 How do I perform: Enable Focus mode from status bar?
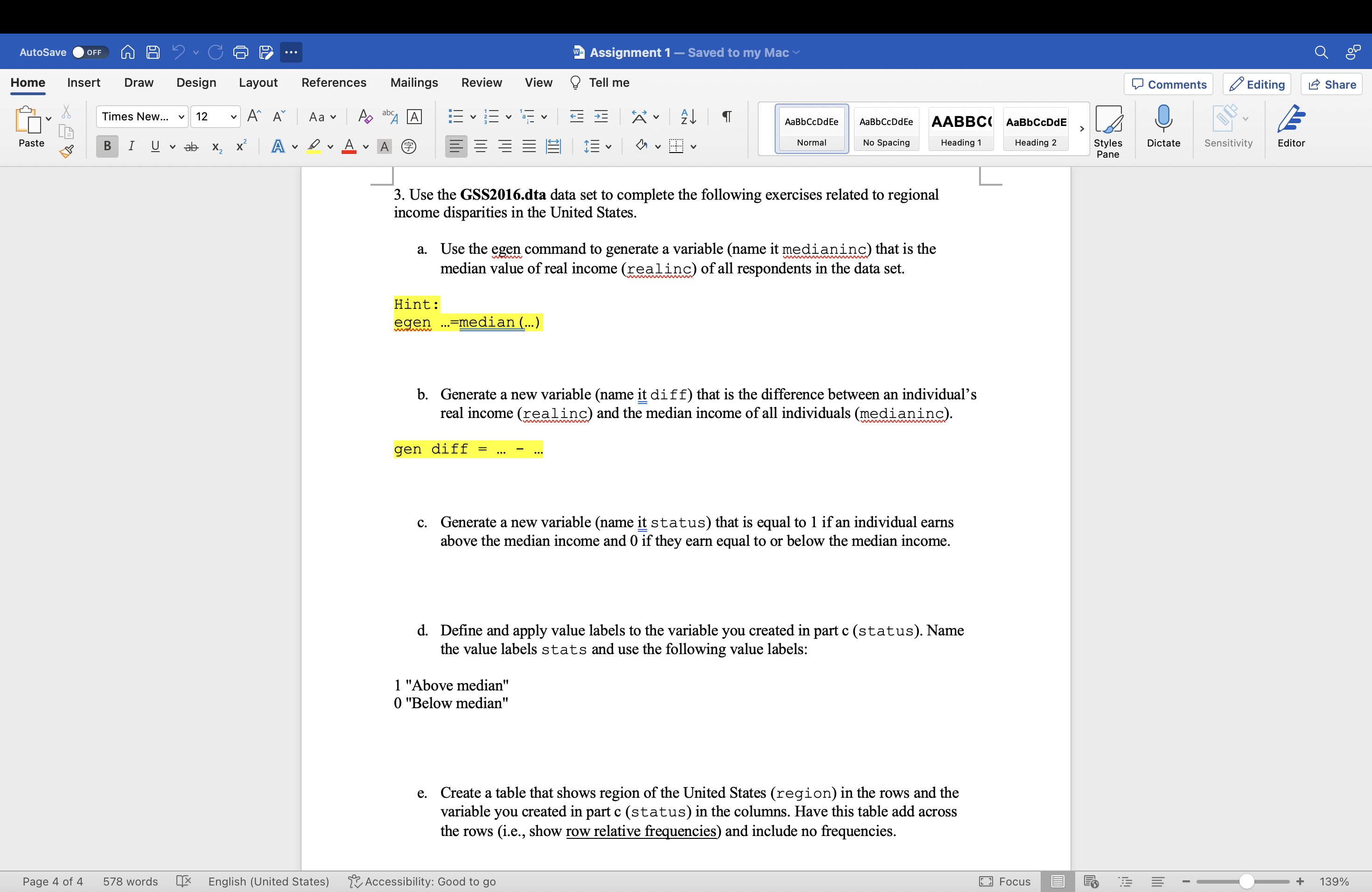point(1005,881)
